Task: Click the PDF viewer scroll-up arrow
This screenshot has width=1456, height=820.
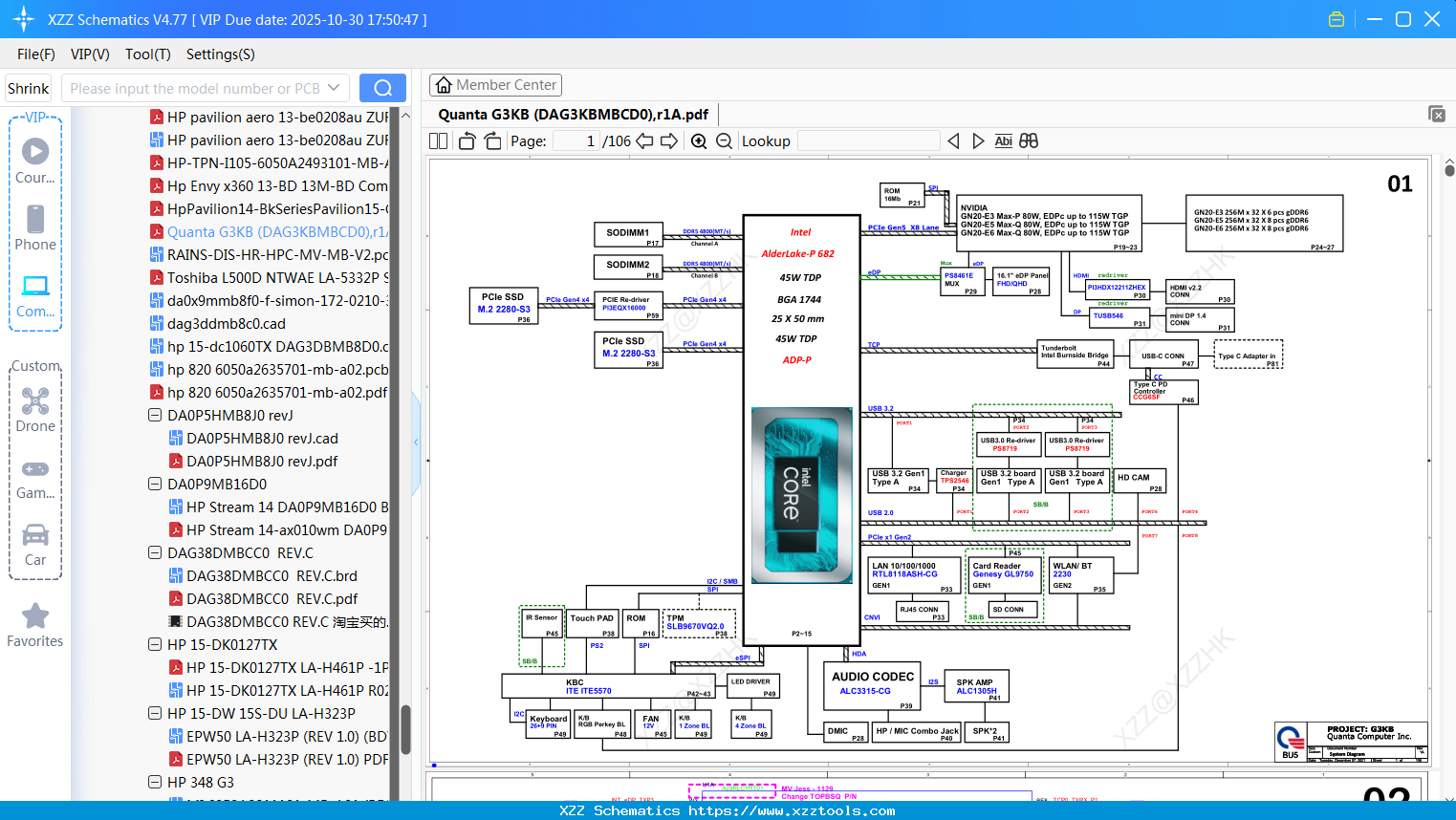Action: (1449, 162)
